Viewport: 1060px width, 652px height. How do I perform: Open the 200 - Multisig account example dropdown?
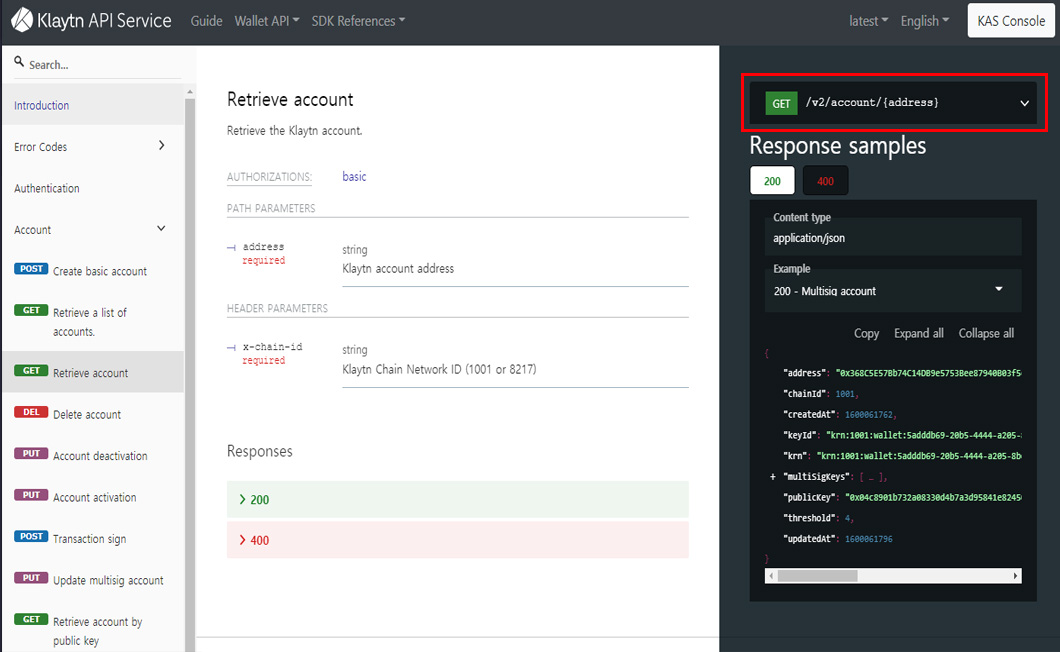coord(892,291)
